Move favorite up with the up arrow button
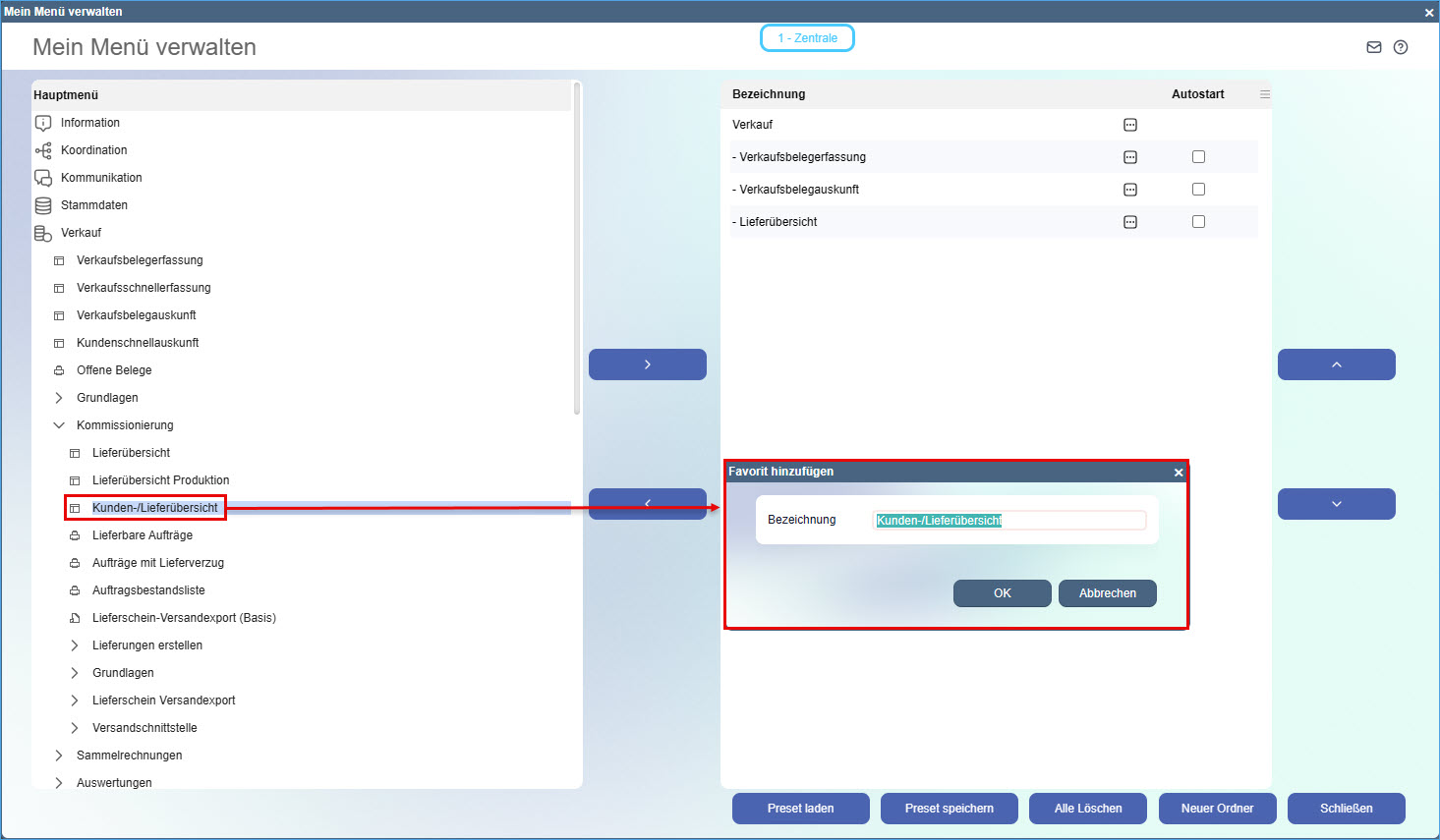The height and width of the screenshot is (840, 1440). (x=1337, y=364)
